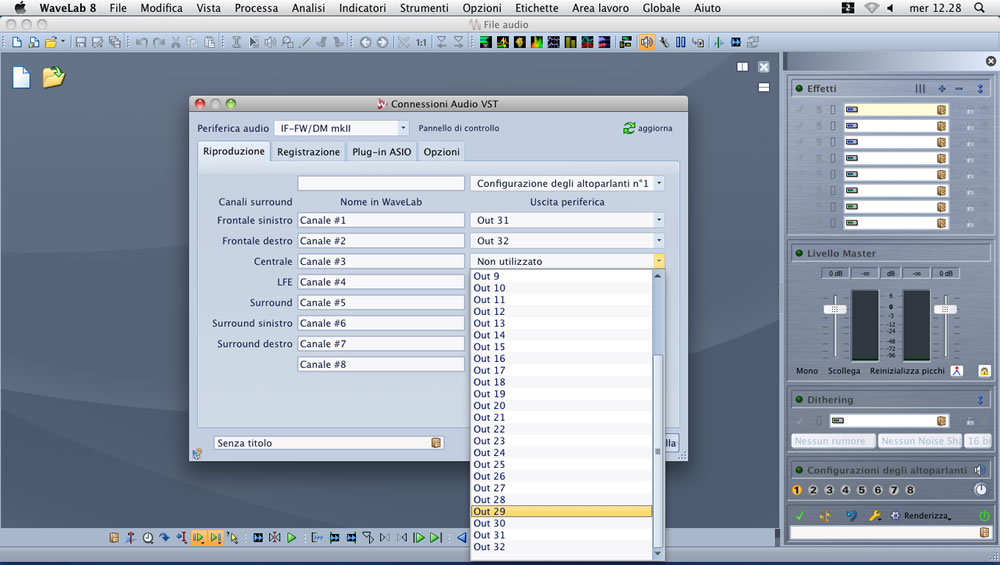Toggle Scollega fader link
The width and height of the screenshot is (1000, 565).
[x=844, y=371]
